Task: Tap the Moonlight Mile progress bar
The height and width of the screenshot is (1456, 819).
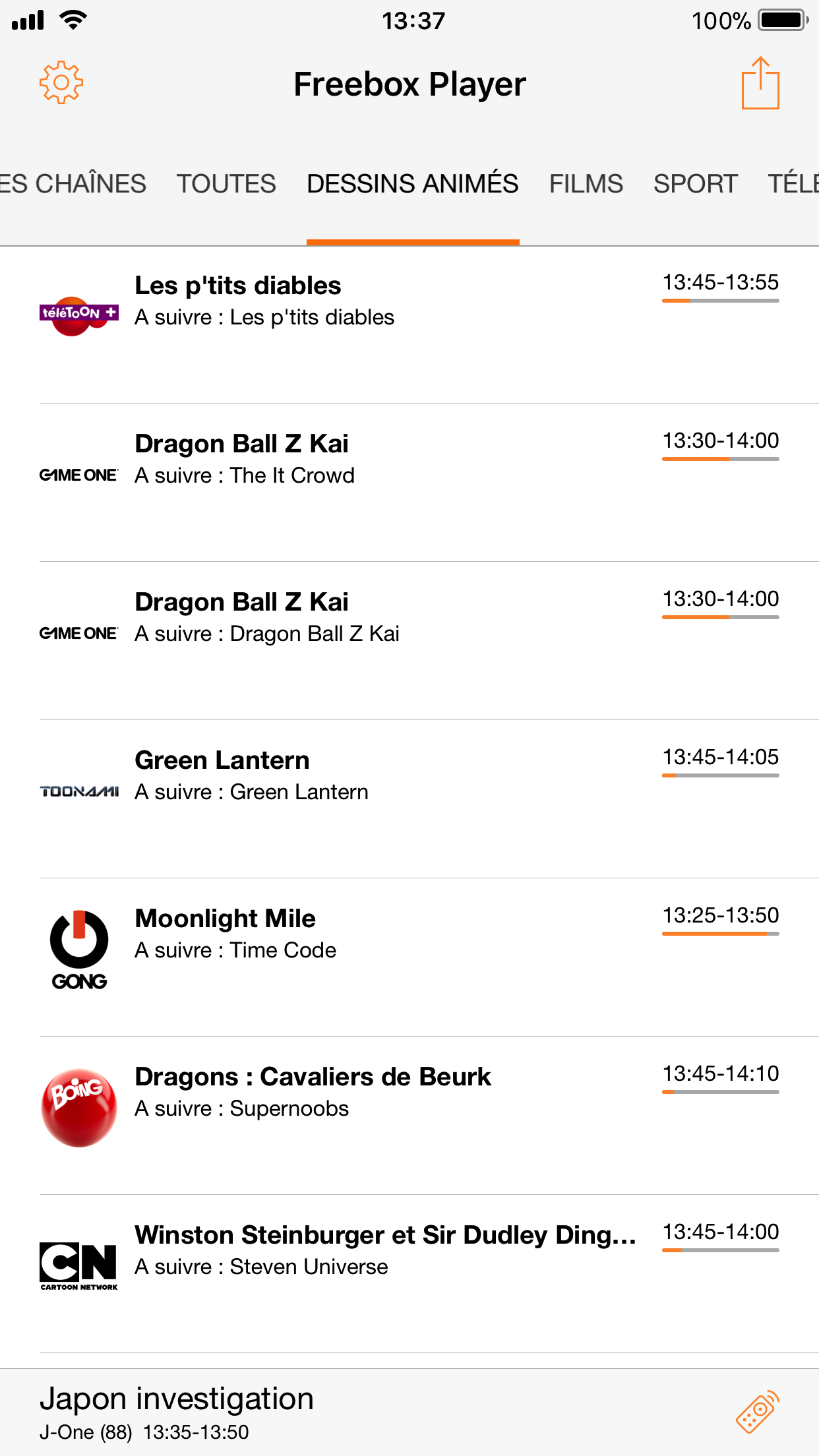Action: pos(720,934)
